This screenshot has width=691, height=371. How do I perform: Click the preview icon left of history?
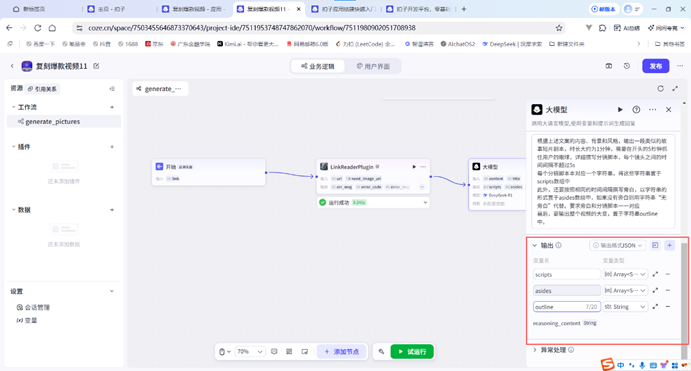tap(609, 66)
